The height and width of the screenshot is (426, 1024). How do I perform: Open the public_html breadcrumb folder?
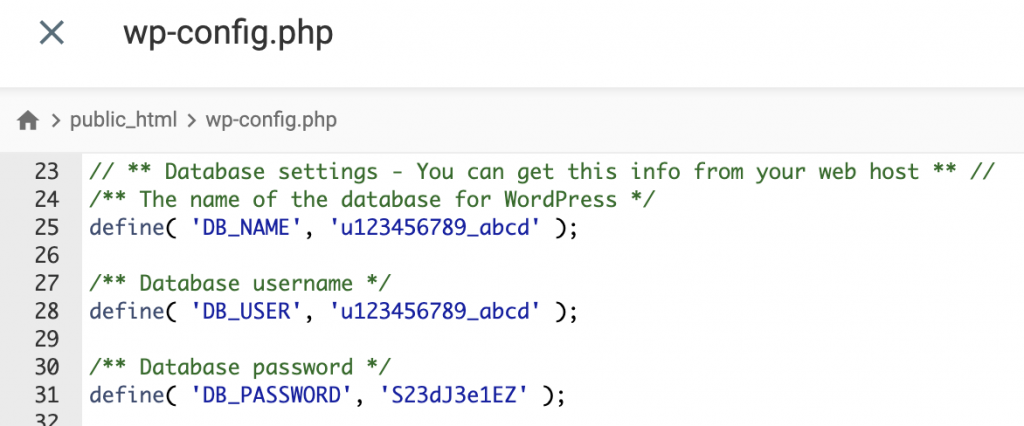click(x=123, y=121)
